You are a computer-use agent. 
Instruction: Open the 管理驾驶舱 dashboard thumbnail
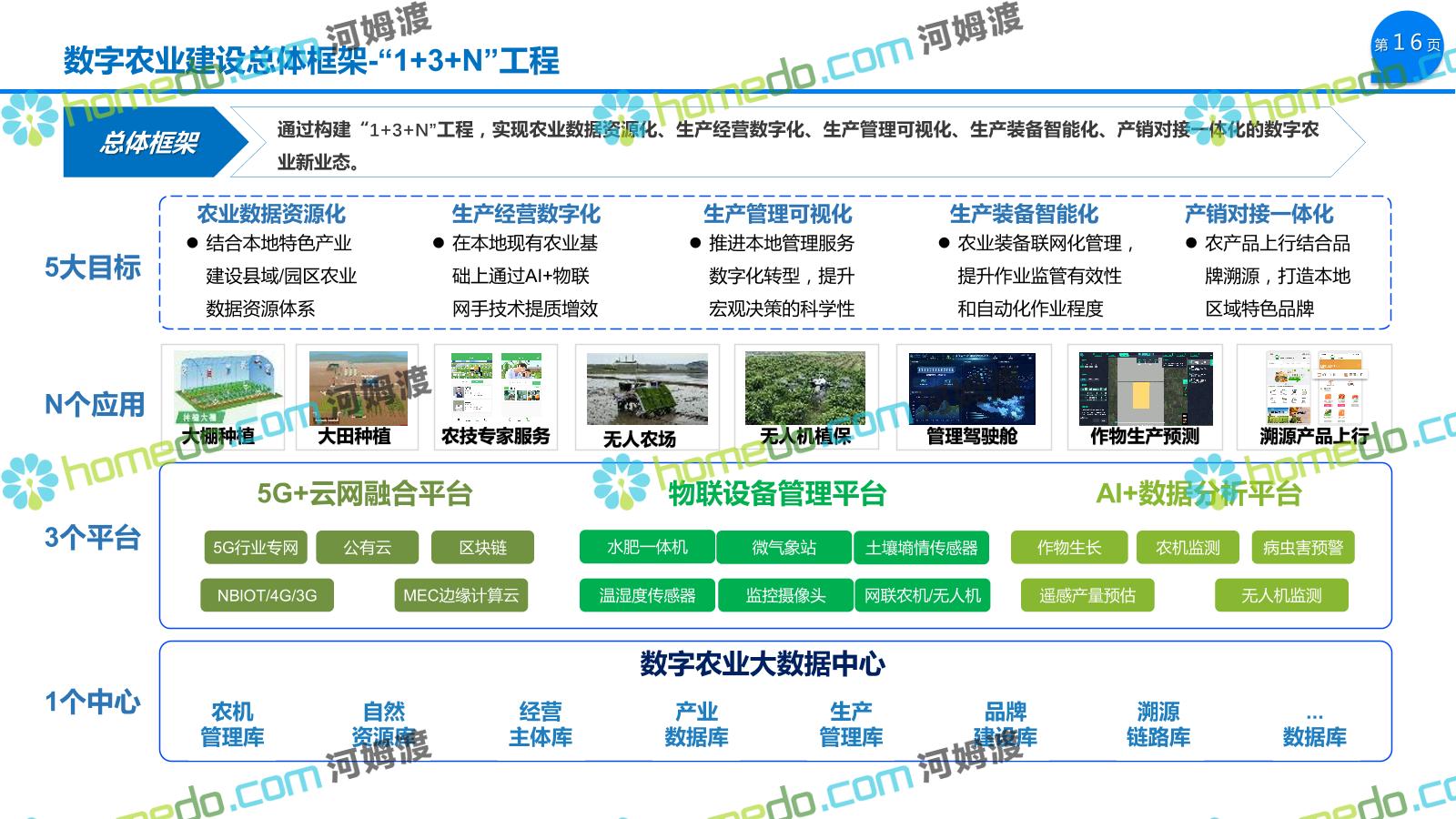(x=972, y=389)
